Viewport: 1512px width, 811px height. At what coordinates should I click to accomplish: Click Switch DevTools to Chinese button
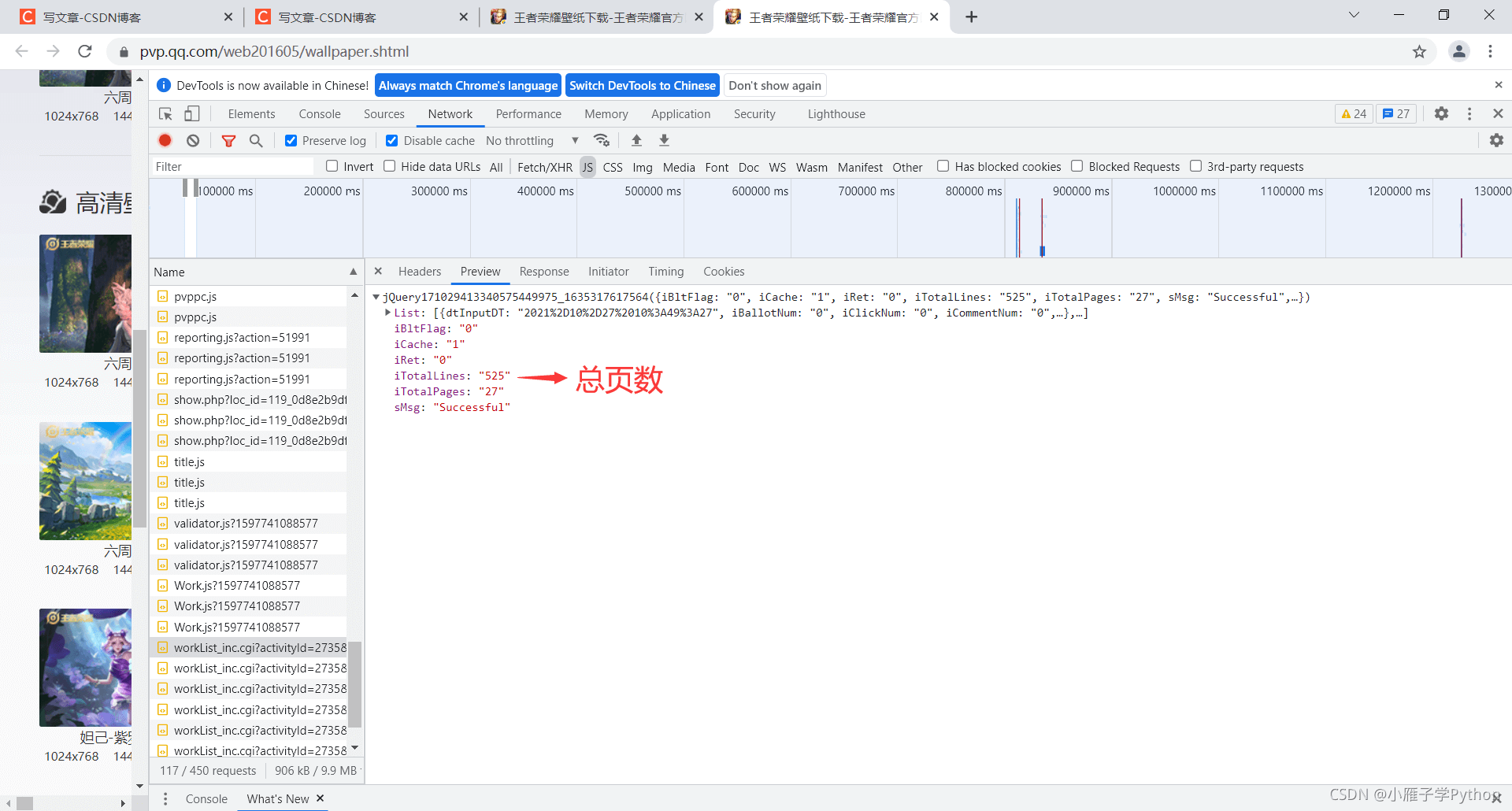coord(642,86)
